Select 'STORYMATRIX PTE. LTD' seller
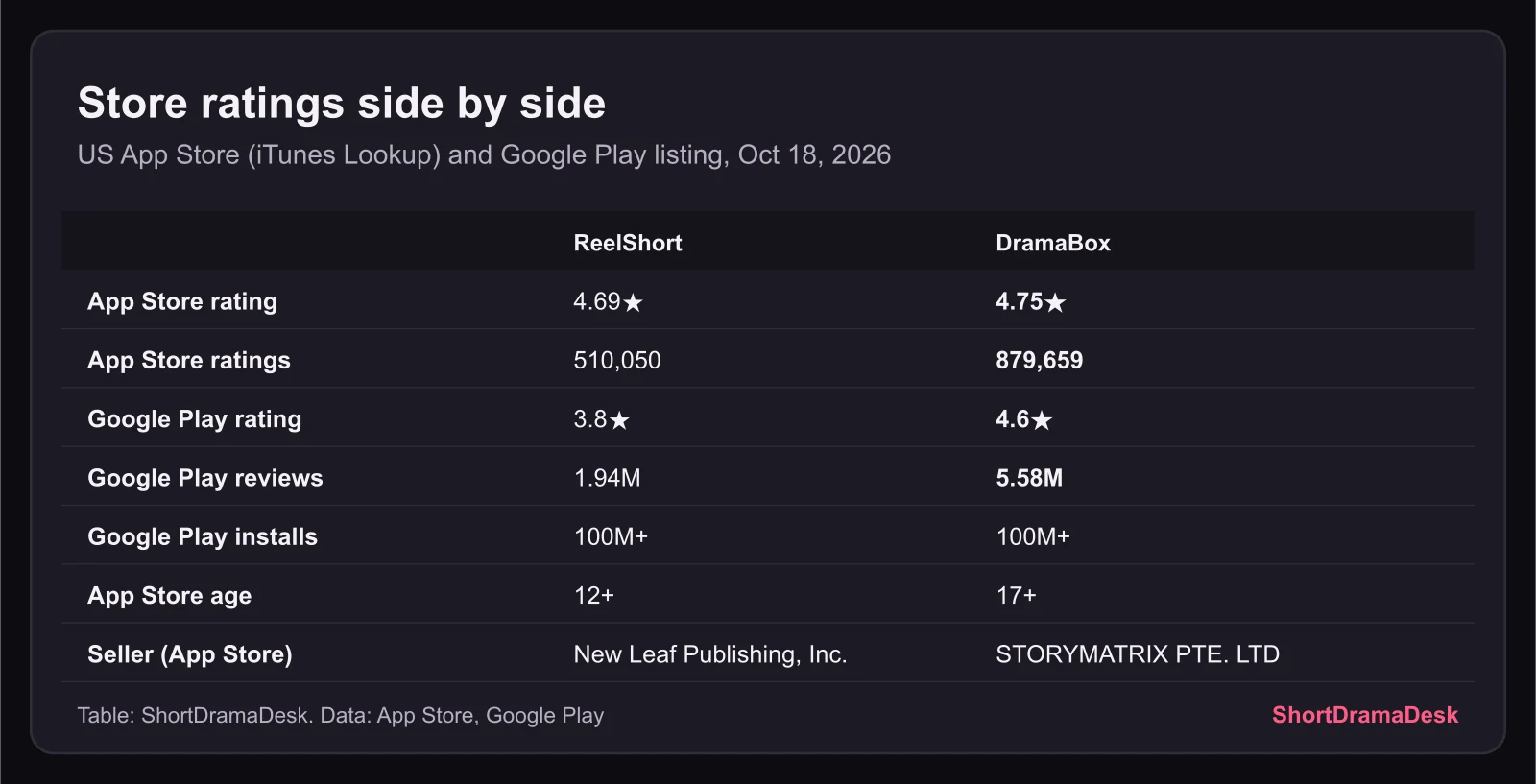Viewport: 1536px width, 784px height. 1138,654
